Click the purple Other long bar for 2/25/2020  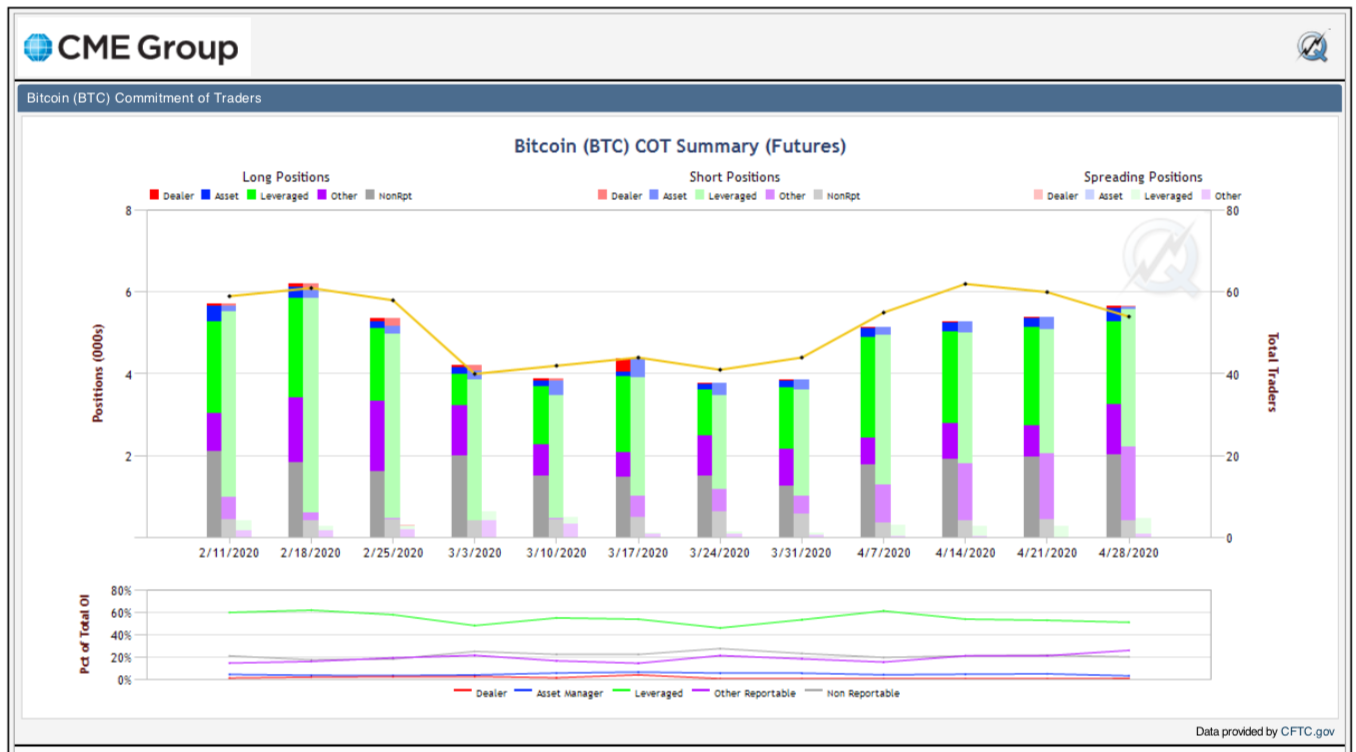point(377,436)
